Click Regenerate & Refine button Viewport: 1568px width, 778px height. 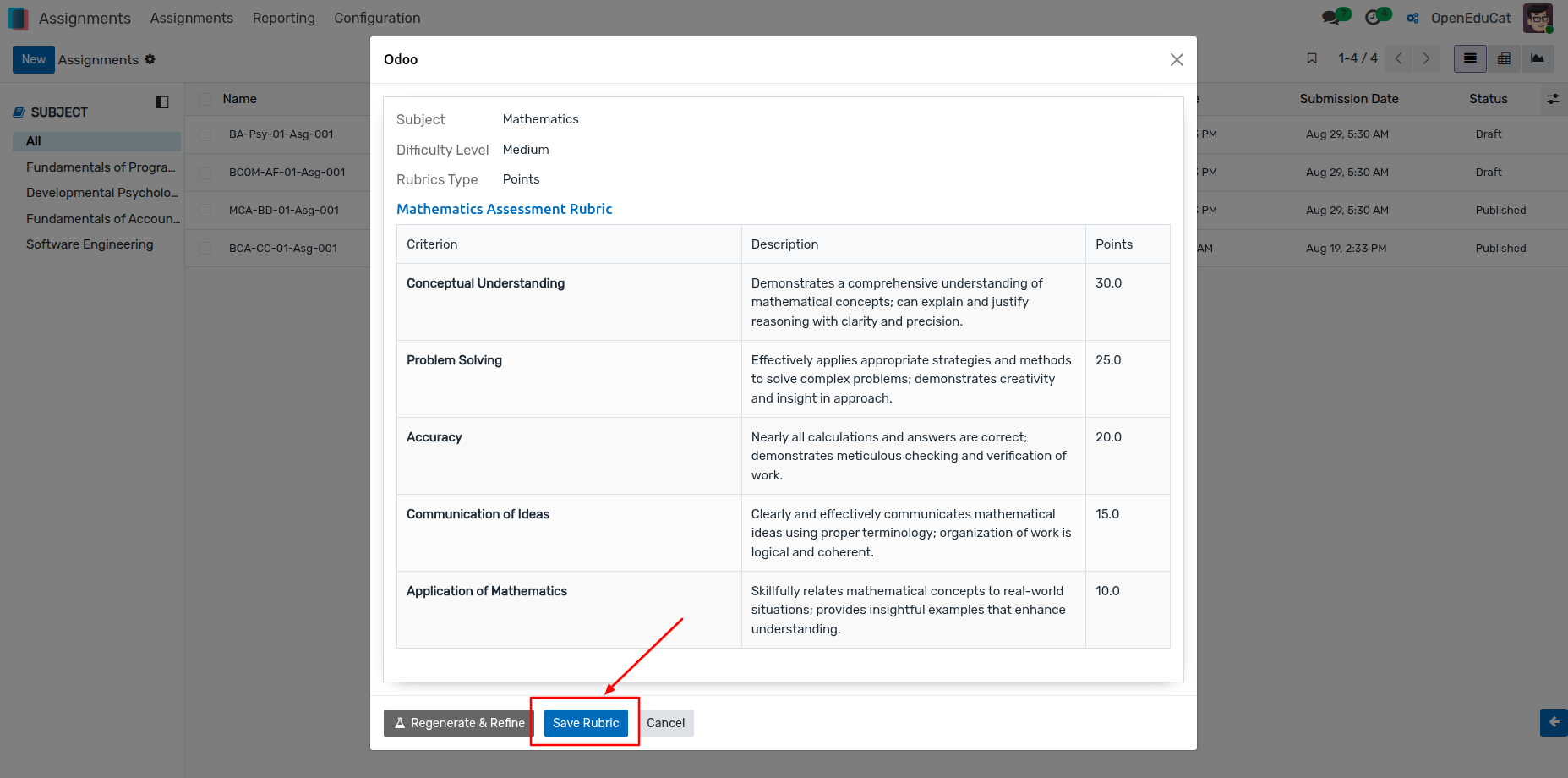click(459, 723)
